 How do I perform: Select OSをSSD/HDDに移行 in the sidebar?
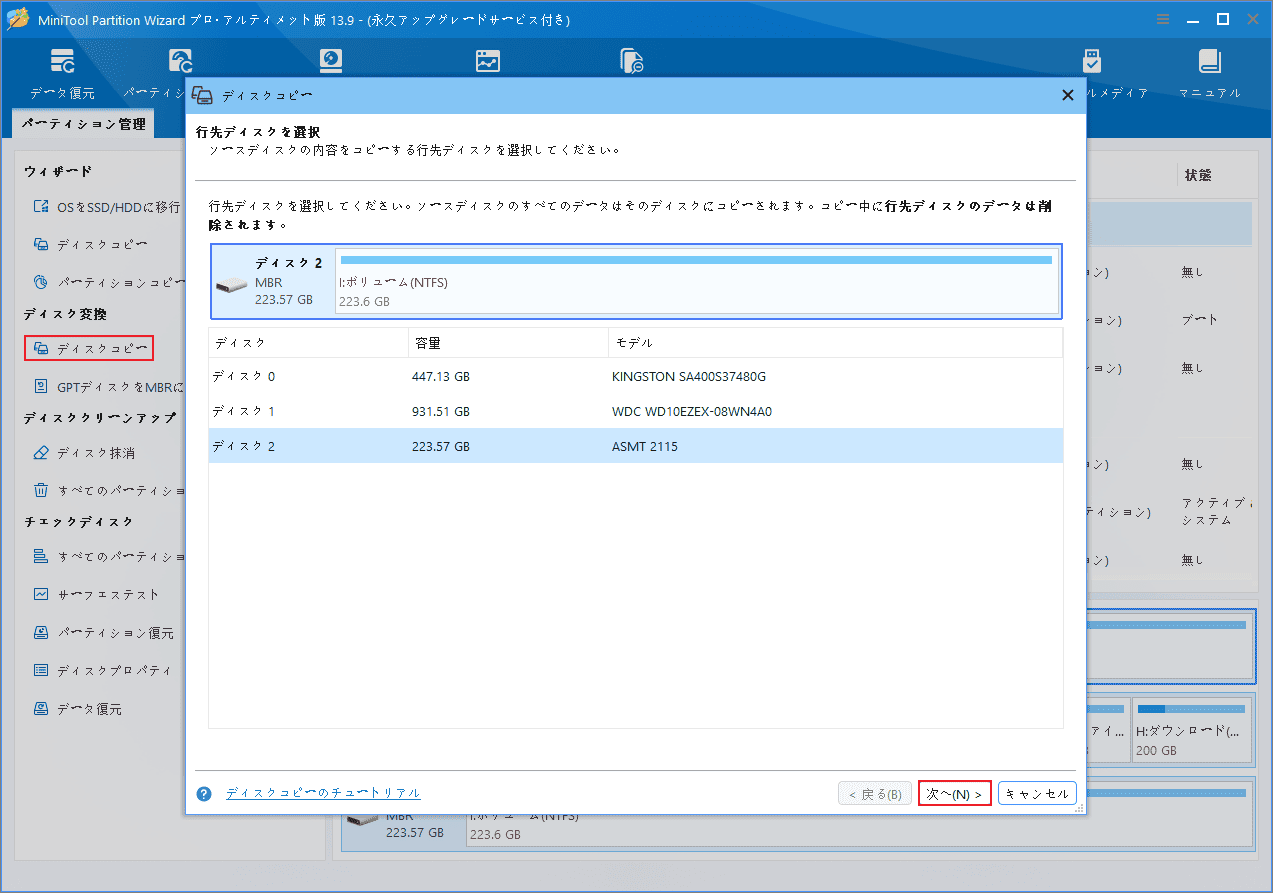click(119, 207)
